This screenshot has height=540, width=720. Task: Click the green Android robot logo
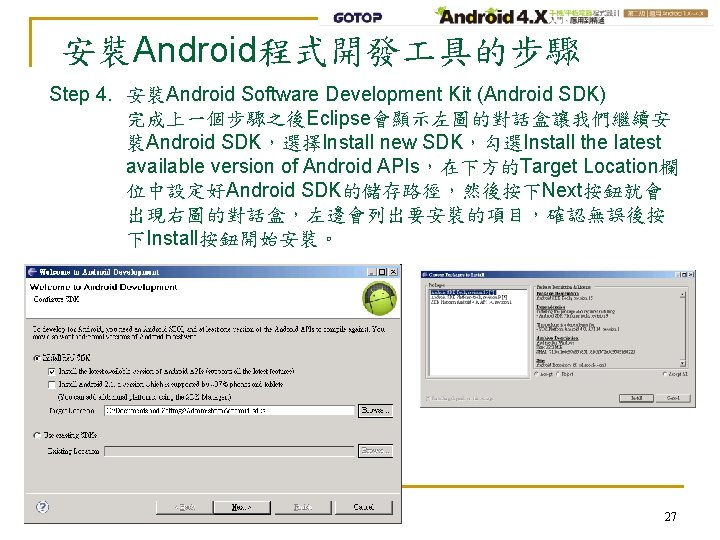379,298
